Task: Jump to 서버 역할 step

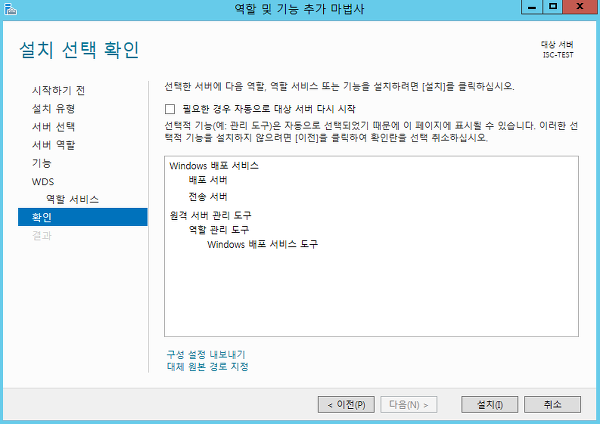Action: click(53, 145)
